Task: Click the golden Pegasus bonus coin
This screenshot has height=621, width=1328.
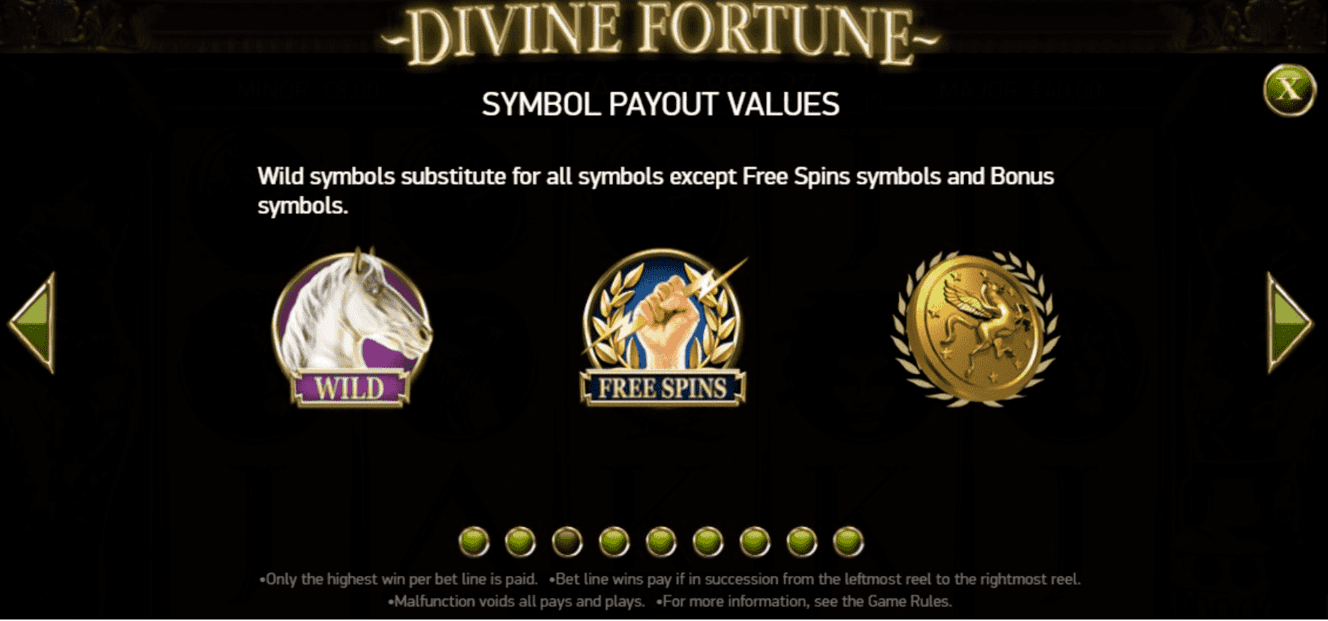Action: [x=975, y=328]
